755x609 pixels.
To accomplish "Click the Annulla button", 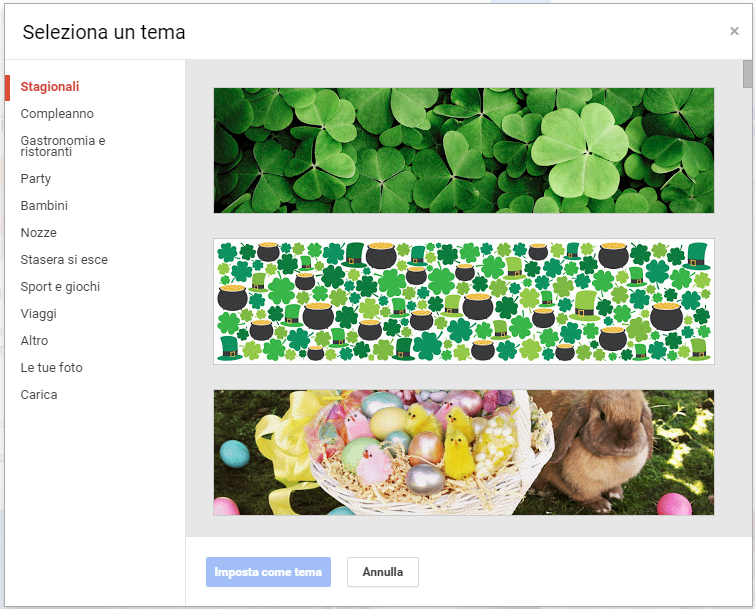I will (383, 572).
